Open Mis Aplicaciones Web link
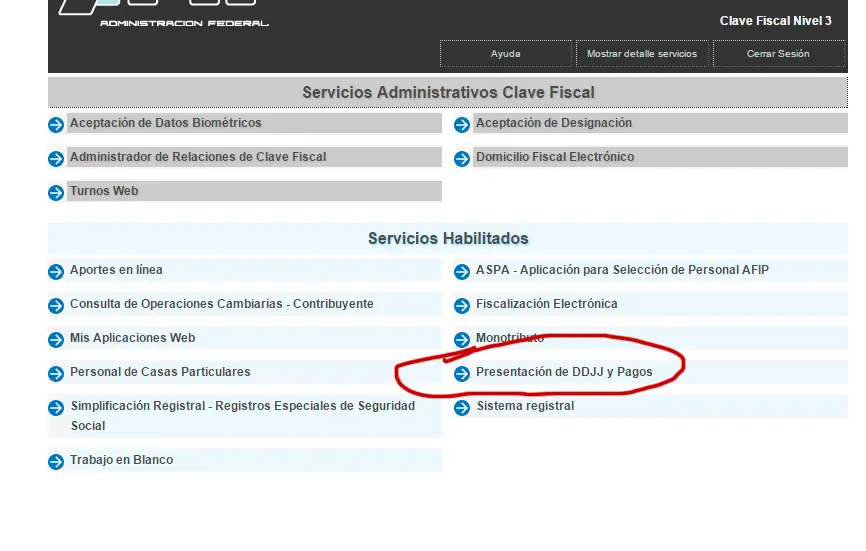 (x=133, y=337)
